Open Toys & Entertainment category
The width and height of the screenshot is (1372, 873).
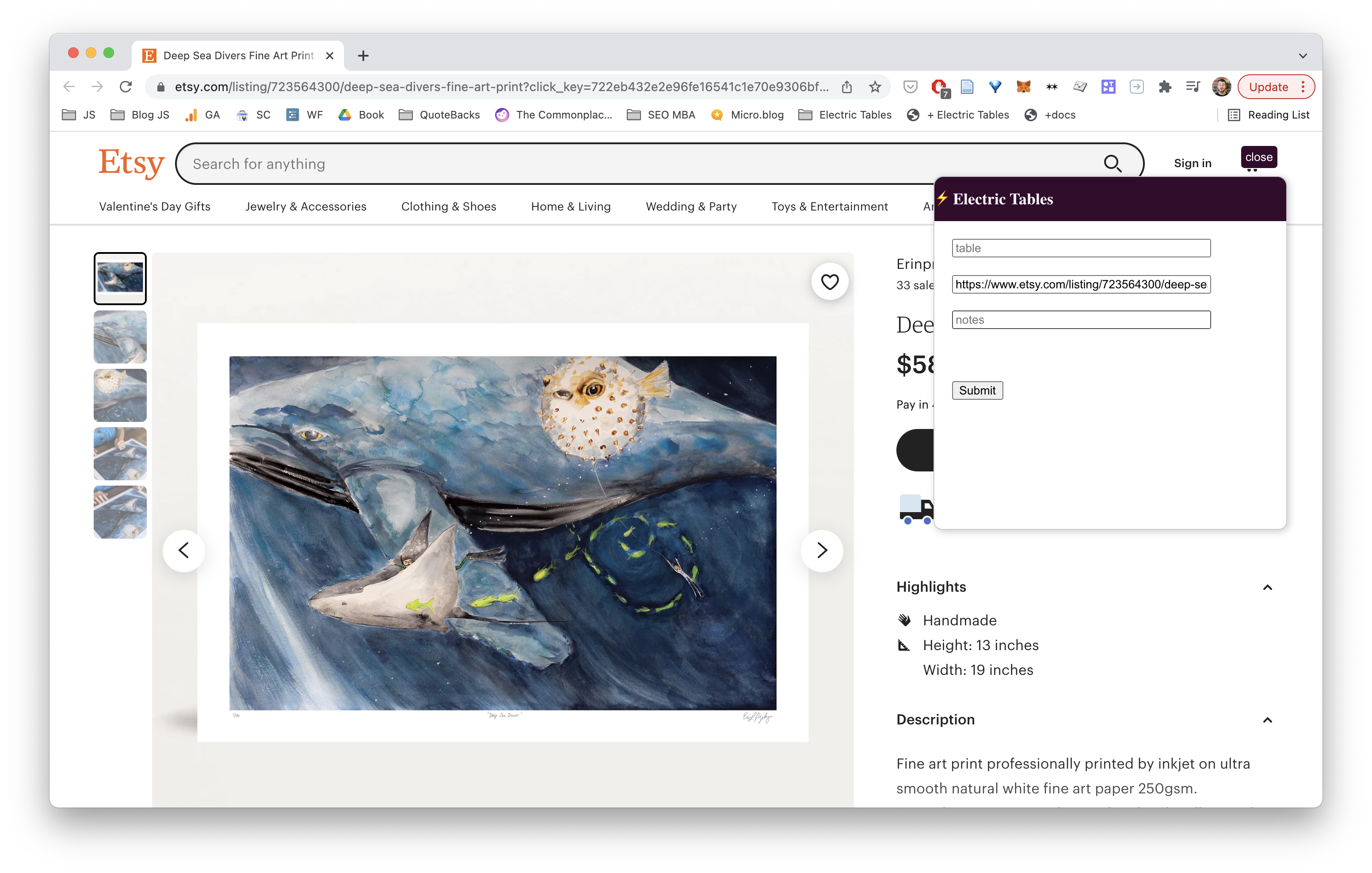point(830,207)
